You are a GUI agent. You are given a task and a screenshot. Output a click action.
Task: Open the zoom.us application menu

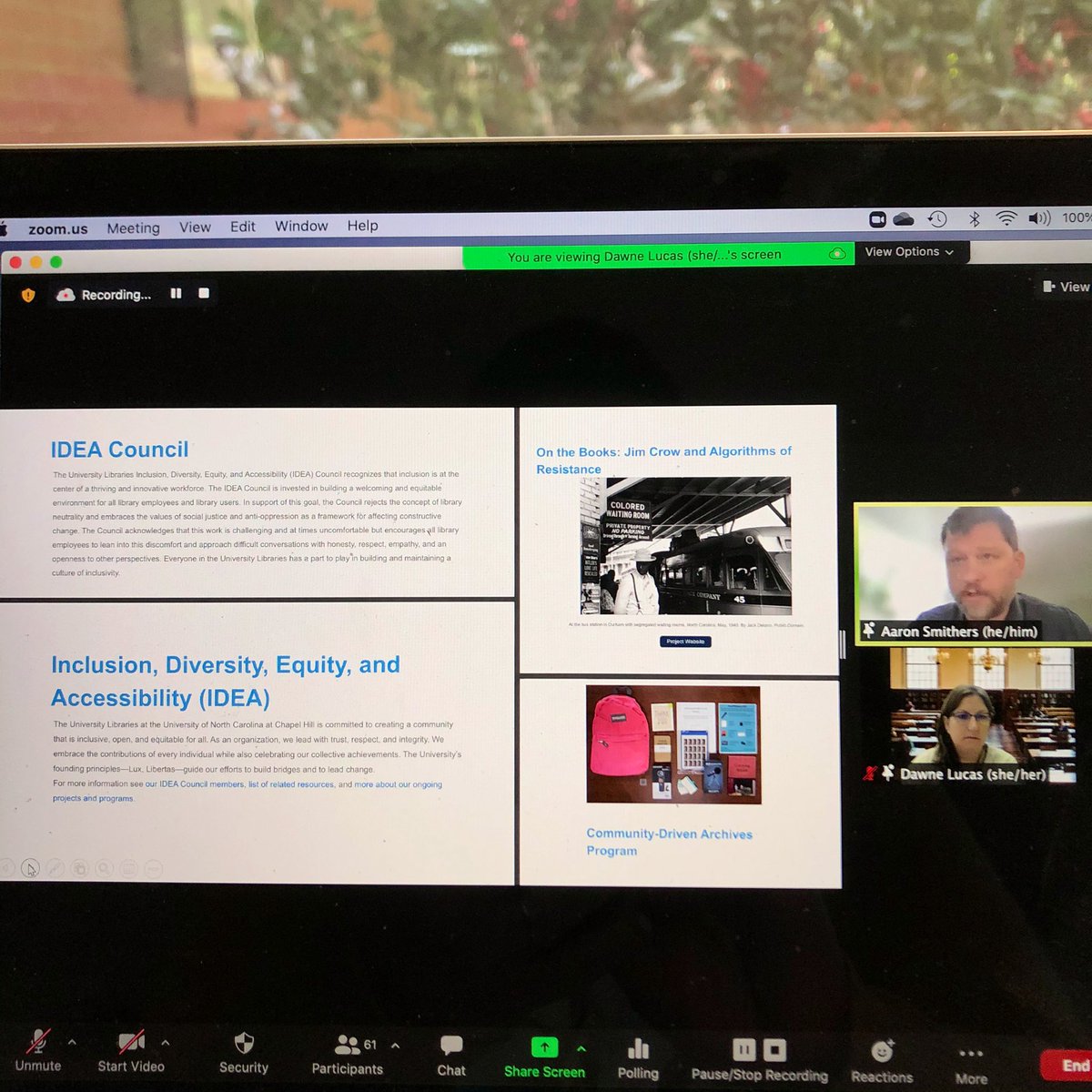pyautogui.click(x=58, y=229)
